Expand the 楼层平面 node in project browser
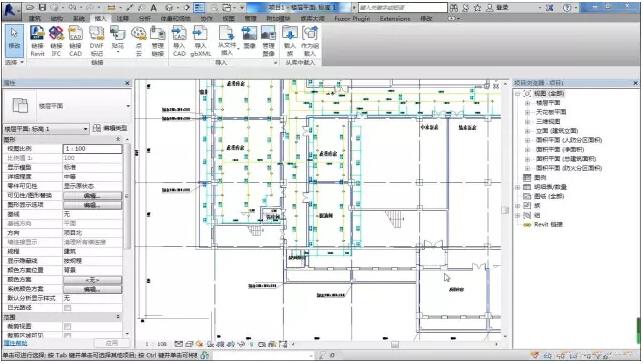 [528, 103]
